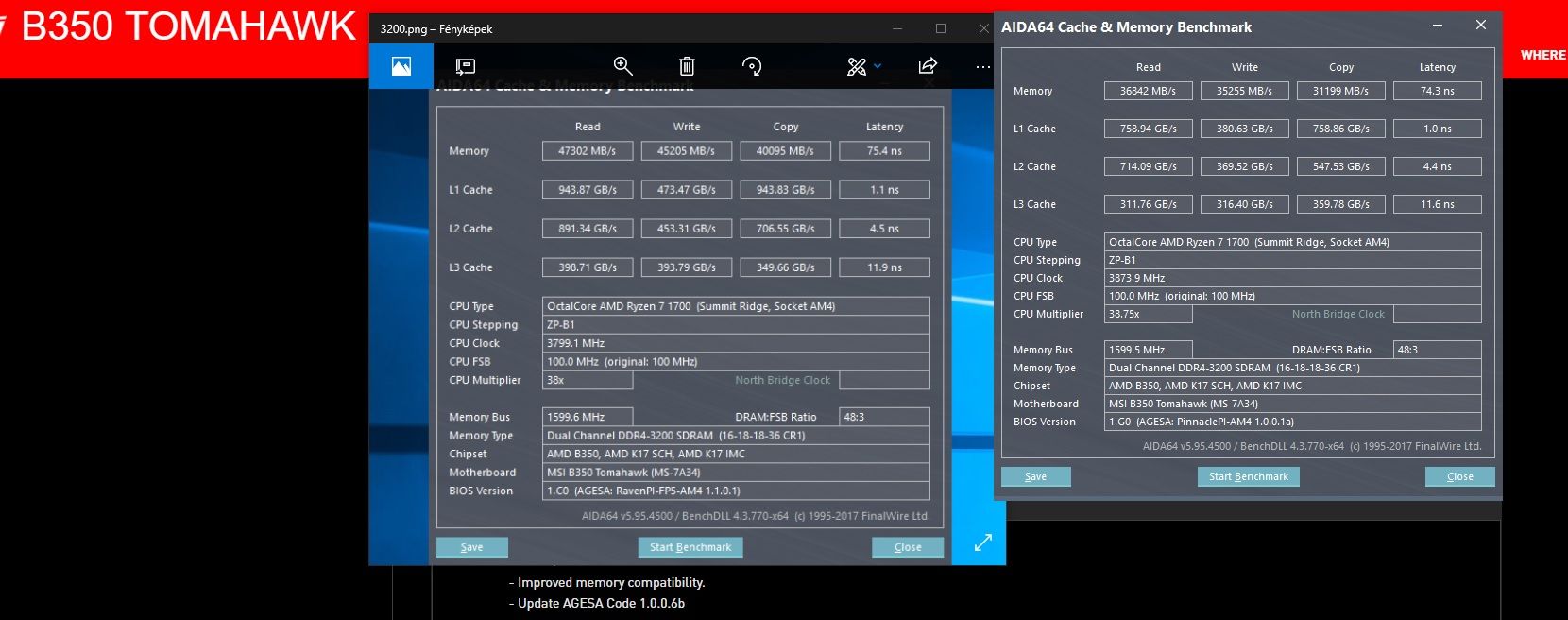Image resolution: width=1568 pixels, height=620 pixels.
Task: Click the Memory Write field 35255 MB/s
Action: [1245, 91]
